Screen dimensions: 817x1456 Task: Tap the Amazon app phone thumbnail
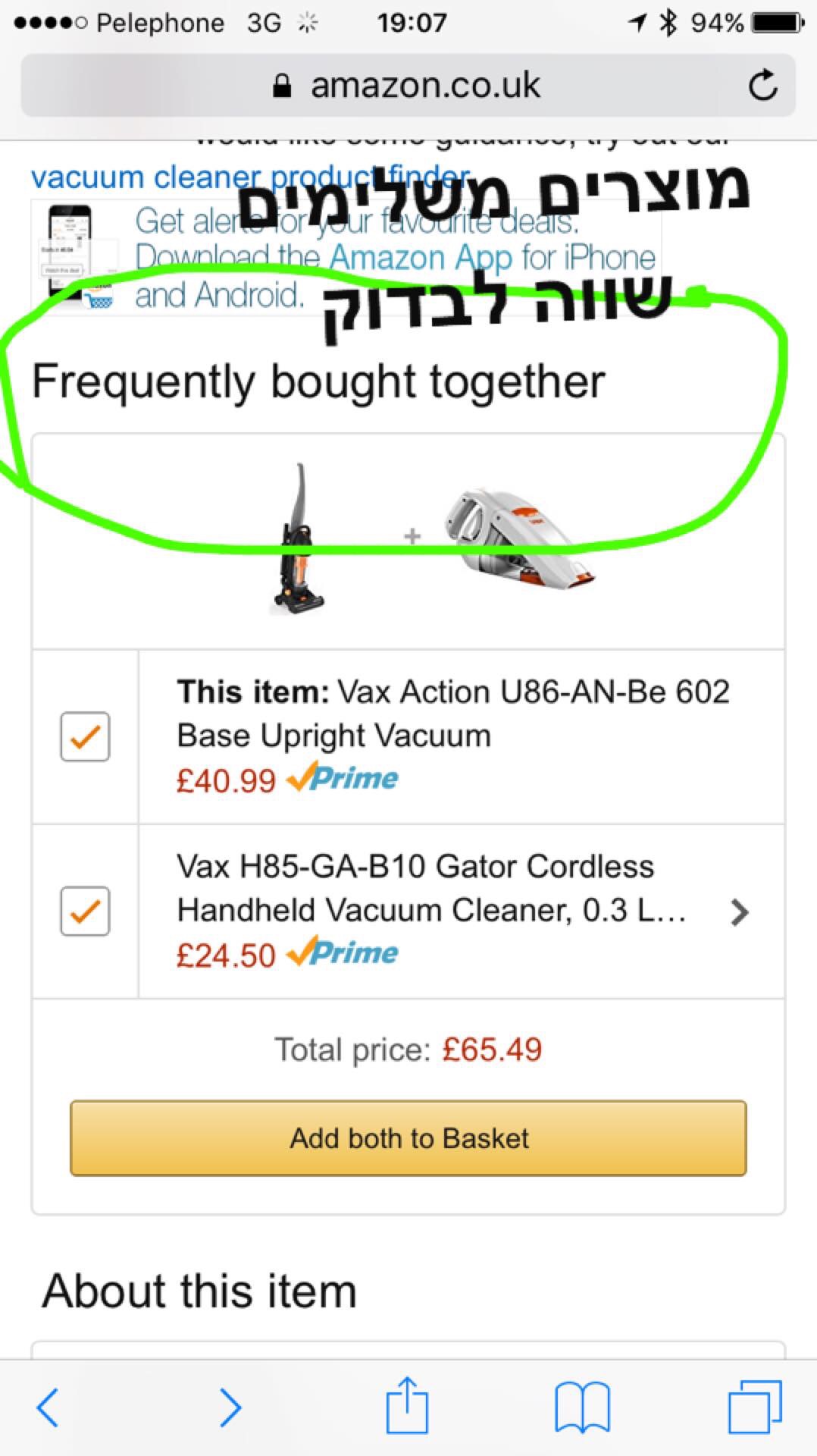coord(72,254)
